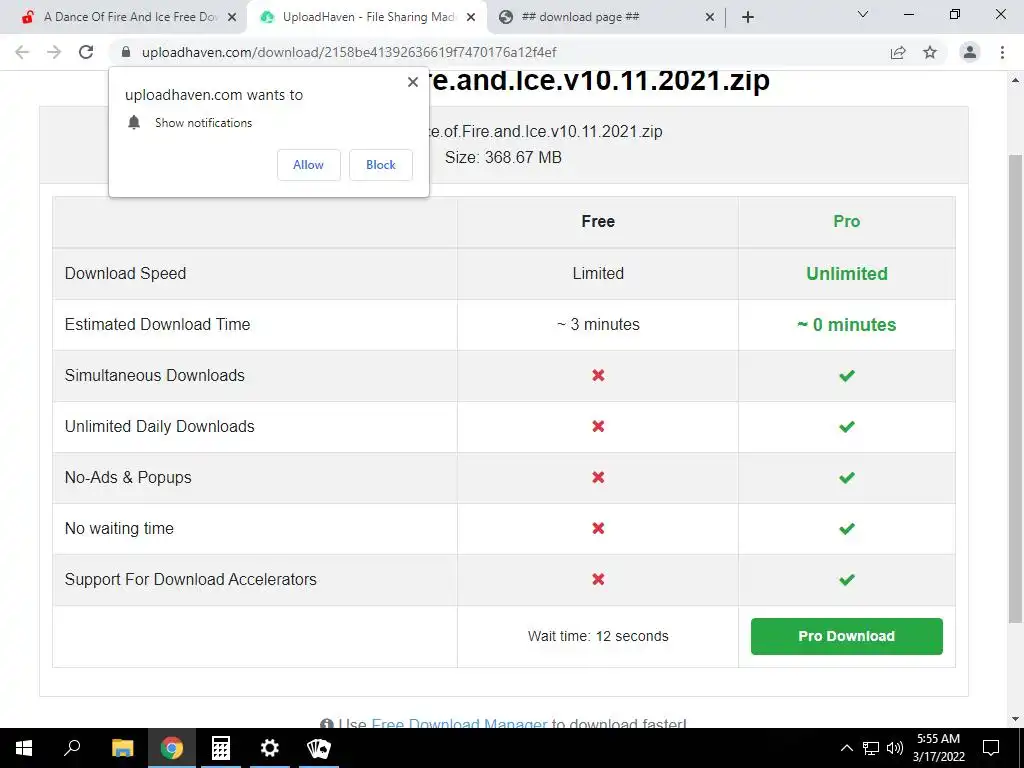Viewport: 1024px width, 768px height.
Task: Click the browser forward arrow
Action: (54, 52)
